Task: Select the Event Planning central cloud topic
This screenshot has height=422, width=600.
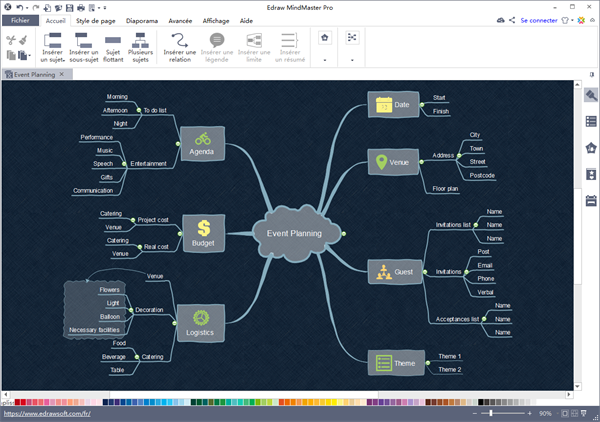Action: coord(294,233)
